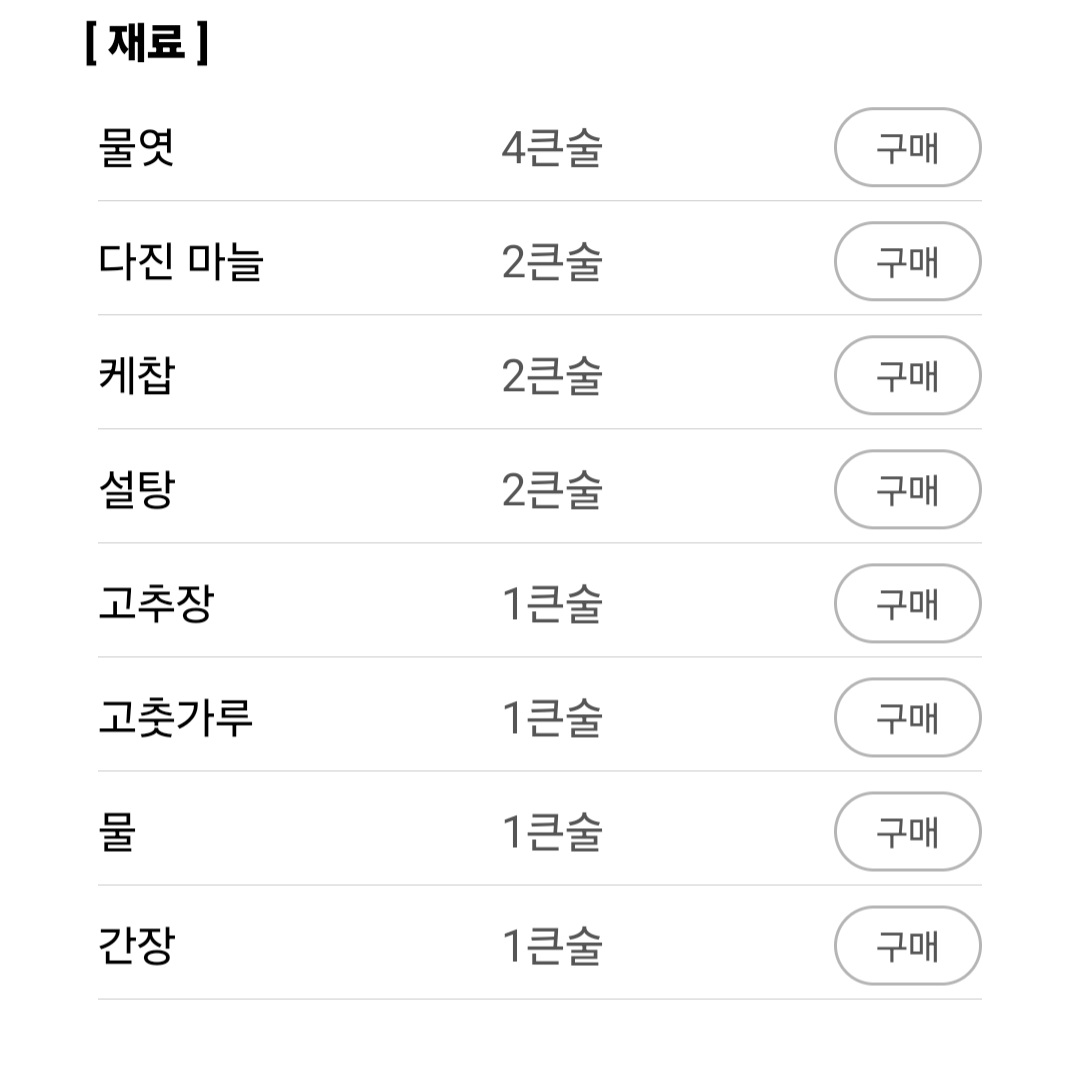This screenshot has height=1089, width=1080.
Task: Select the 설탕 ingredient name
Action: point(137,489)
